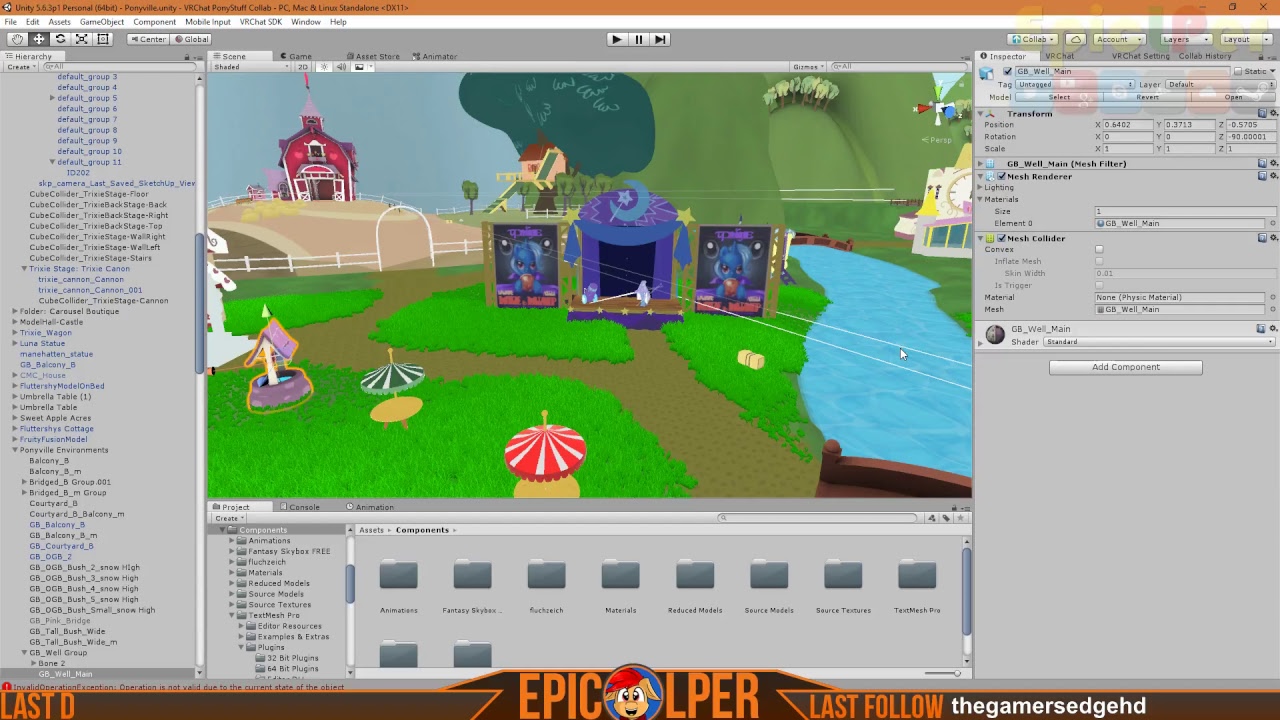Toggle 2D mode in the Scene view
Screen dimensions: 1280x720
click(x=303, y=67)
